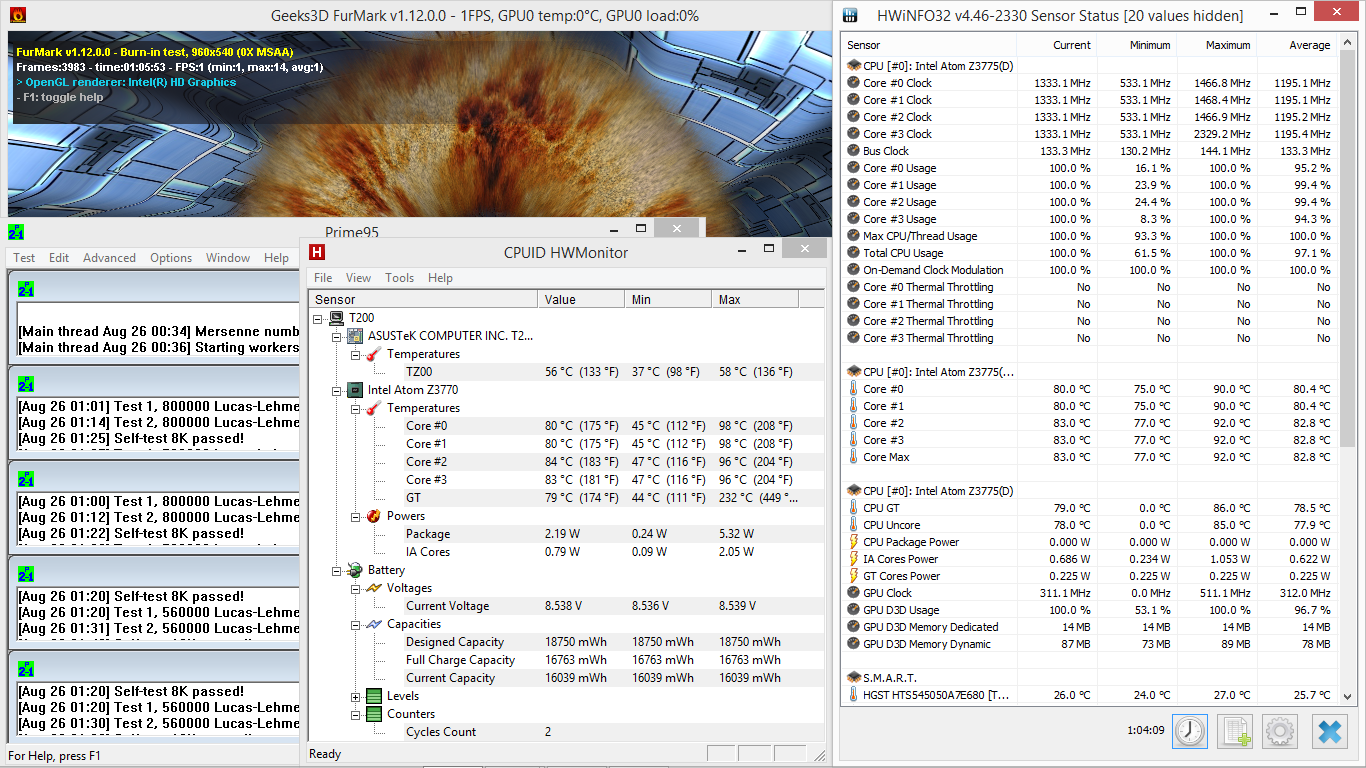Collapse the Powers node in HWMonitor
Viewport: 1366px width, 768px height.
coord(355,516)
